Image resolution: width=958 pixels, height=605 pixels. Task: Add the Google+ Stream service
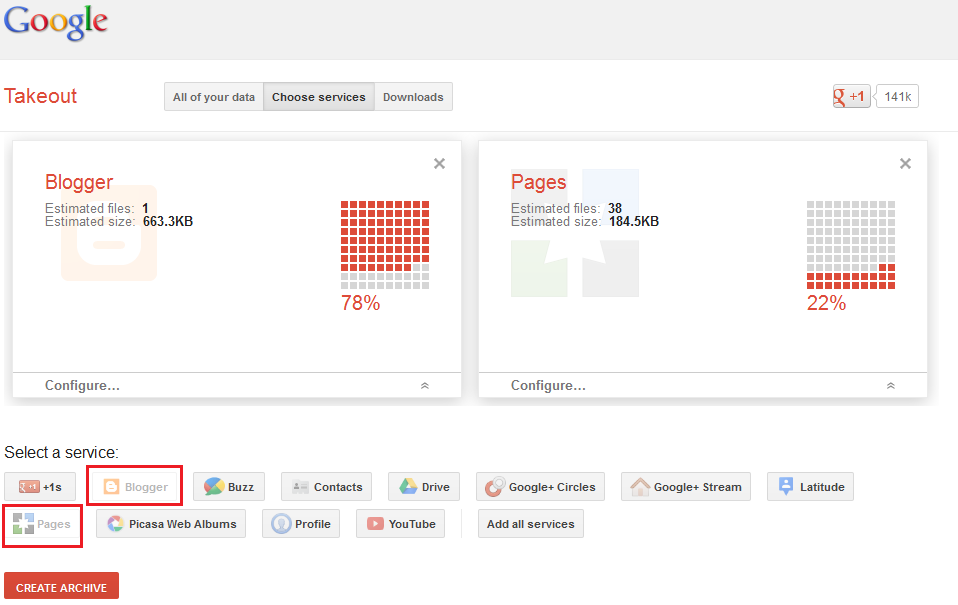click(x=686, y=486)
